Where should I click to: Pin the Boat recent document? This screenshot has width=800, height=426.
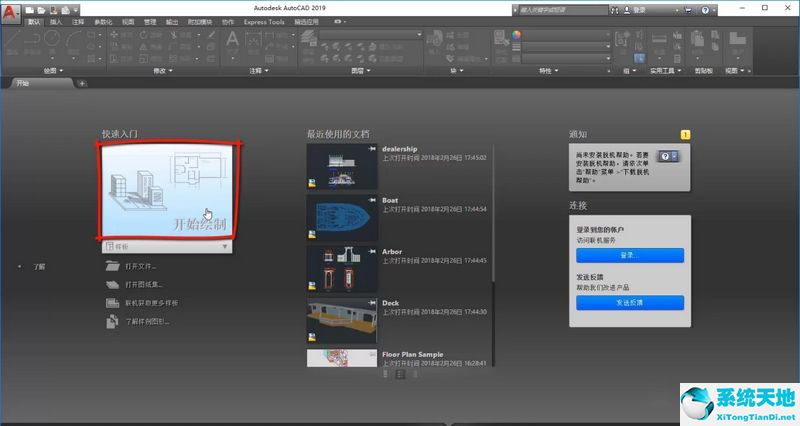tap(372, 200)
